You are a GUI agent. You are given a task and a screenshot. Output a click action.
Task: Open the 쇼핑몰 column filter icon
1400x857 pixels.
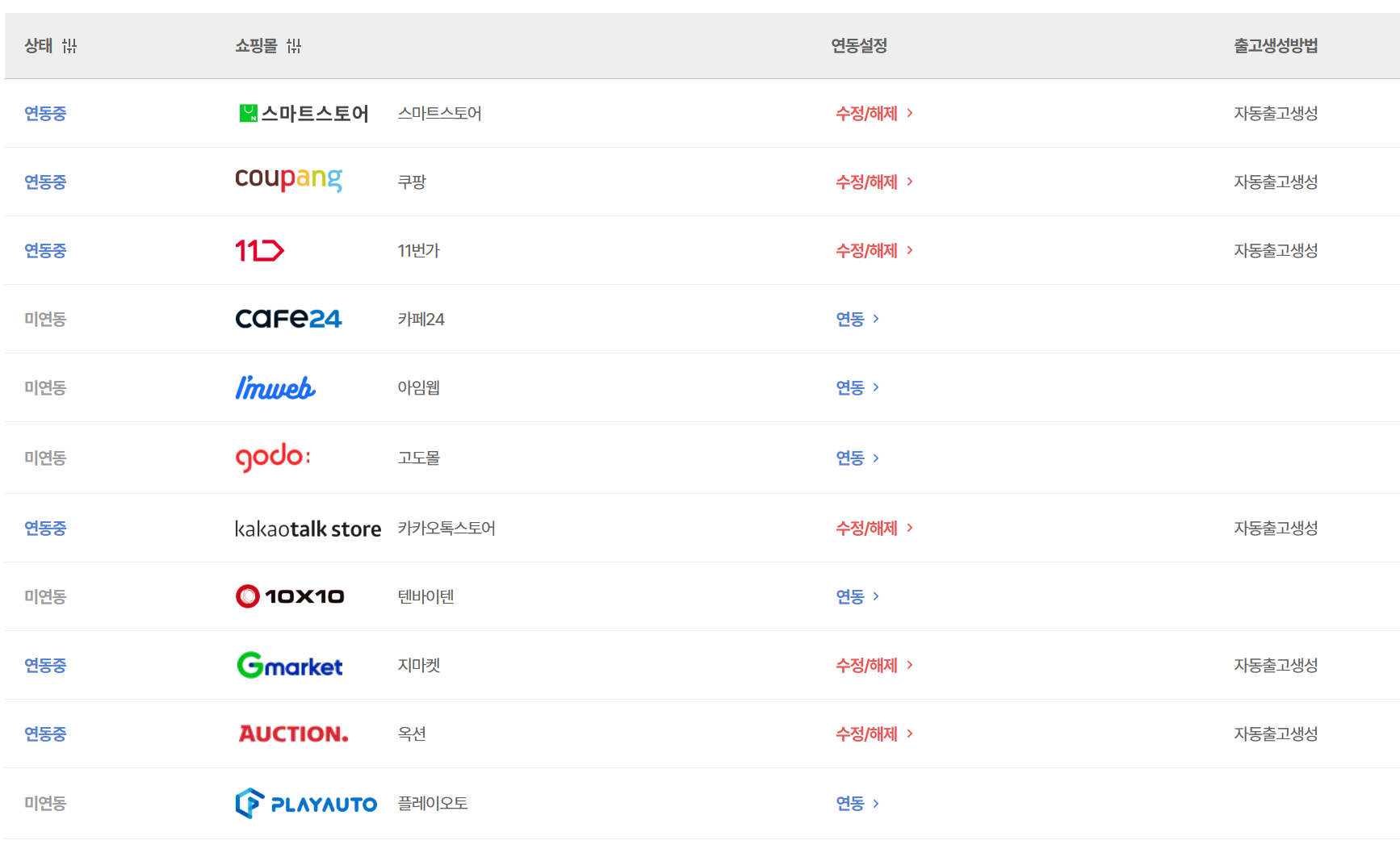point(294,46)
